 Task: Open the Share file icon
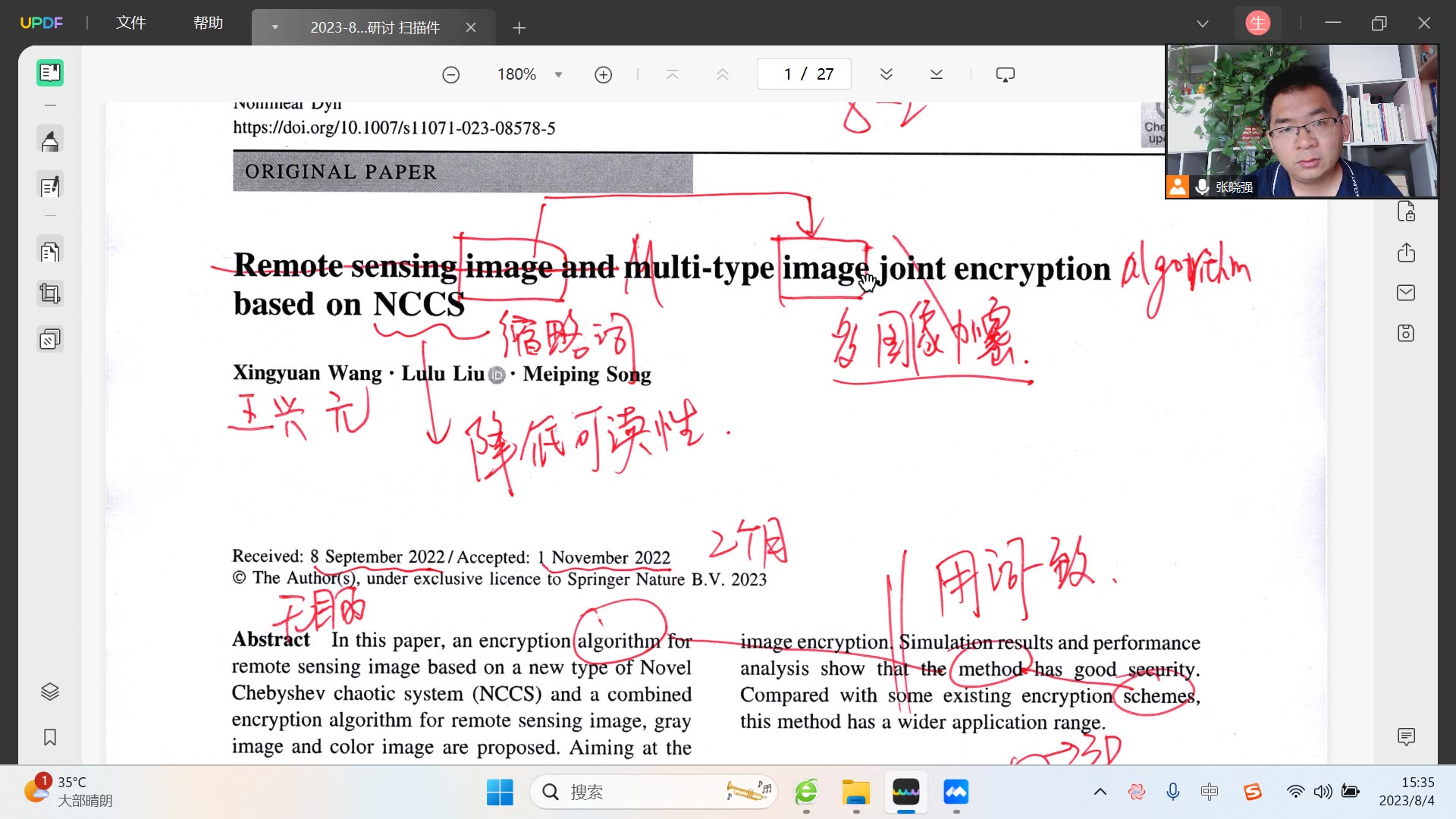(x=1407, y=252)
